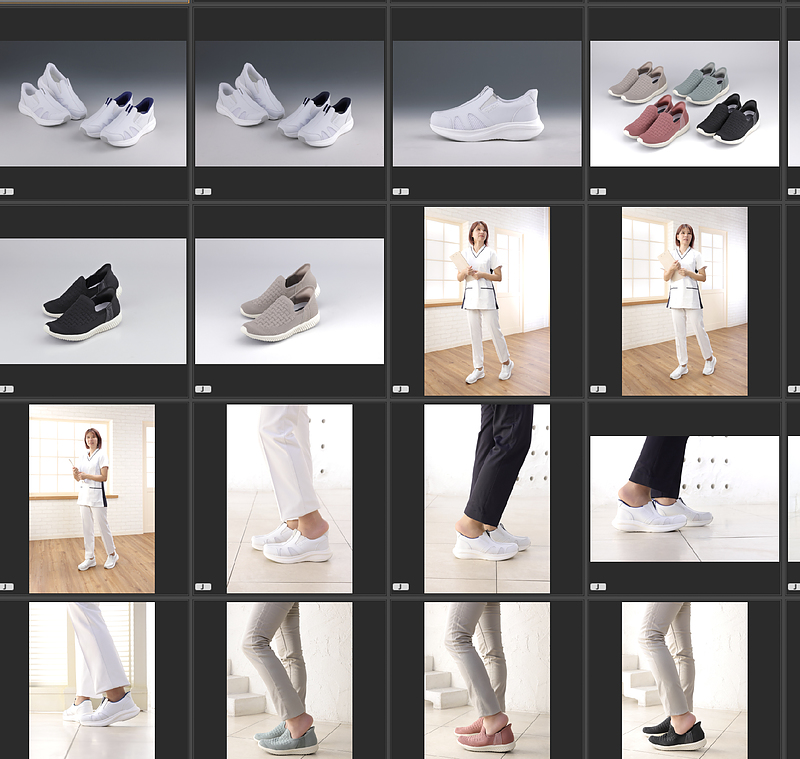Select the thumbnail with four colored shoe pairs
800x759 pixels.
[x=684, y=103]
